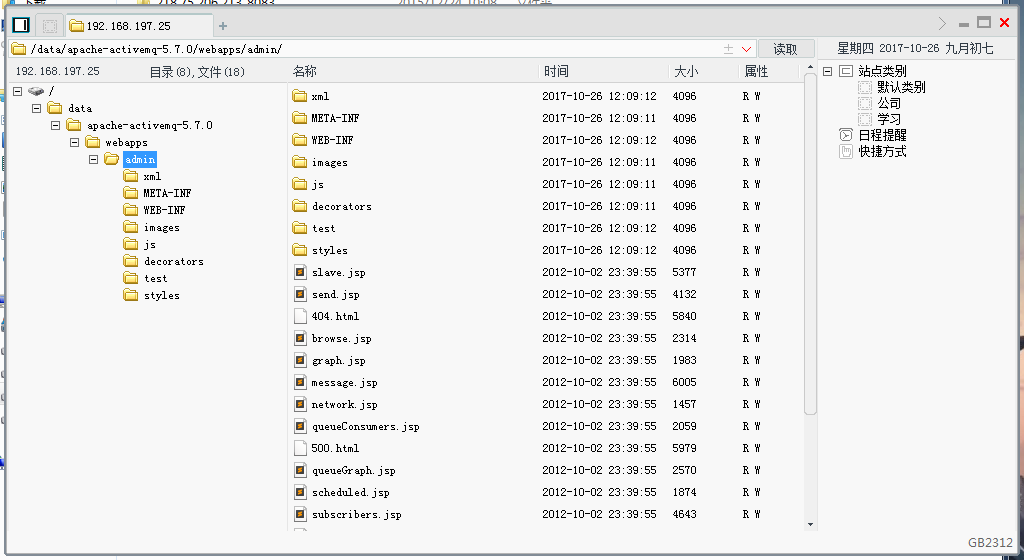The image size is (1024, 560).
Task: Click the 读取 read button
Action: pyautogui.click(x=786, y=49)
